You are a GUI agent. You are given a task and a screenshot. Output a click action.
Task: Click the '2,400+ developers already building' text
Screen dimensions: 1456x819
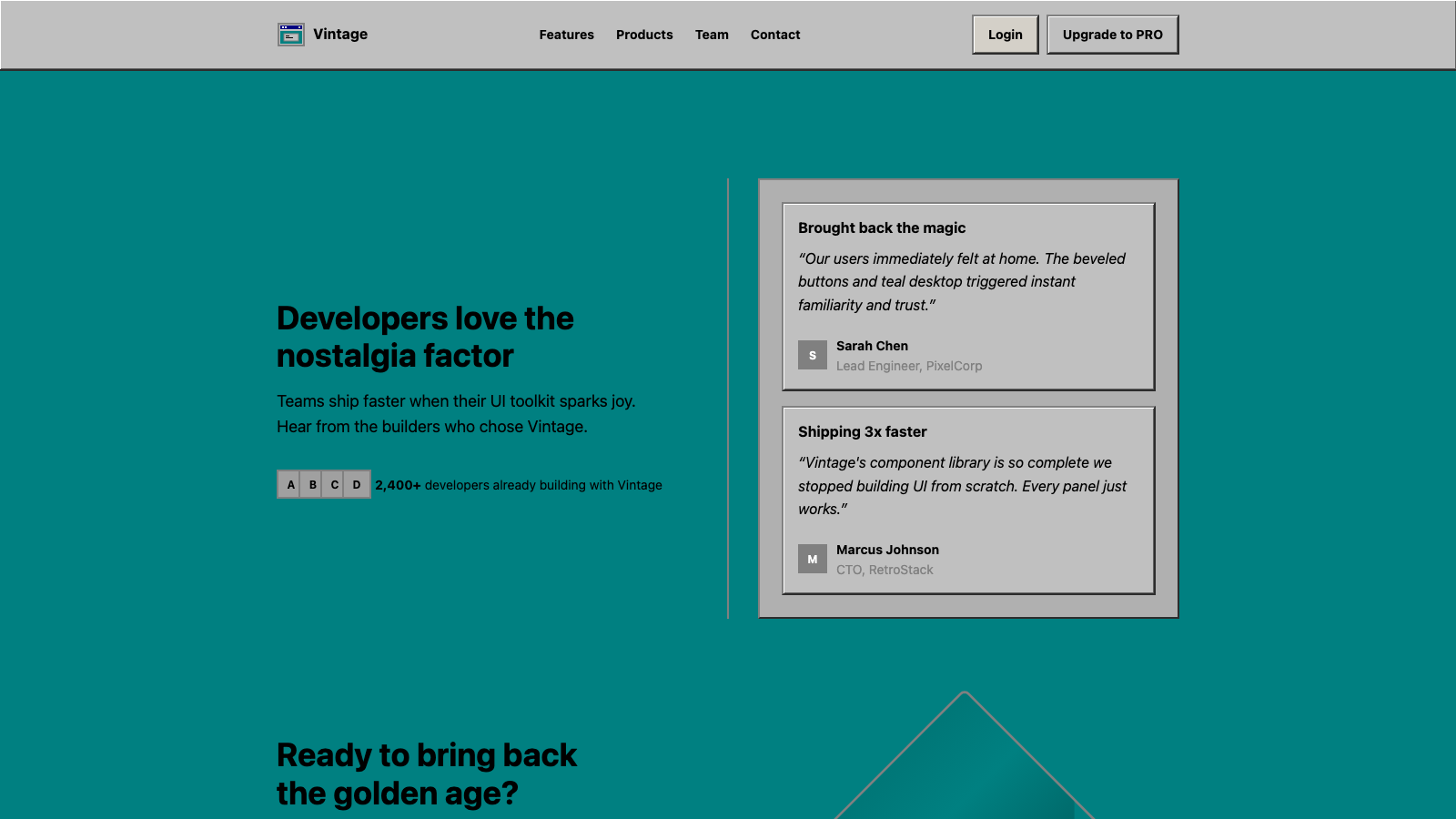[x=519, y=485]
